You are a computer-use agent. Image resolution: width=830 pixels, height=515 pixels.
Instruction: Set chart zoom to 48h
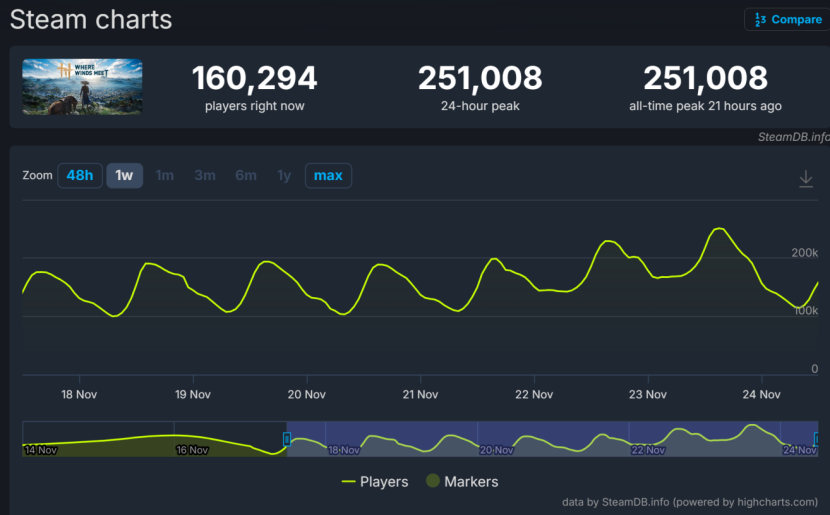tap(80, 176)
